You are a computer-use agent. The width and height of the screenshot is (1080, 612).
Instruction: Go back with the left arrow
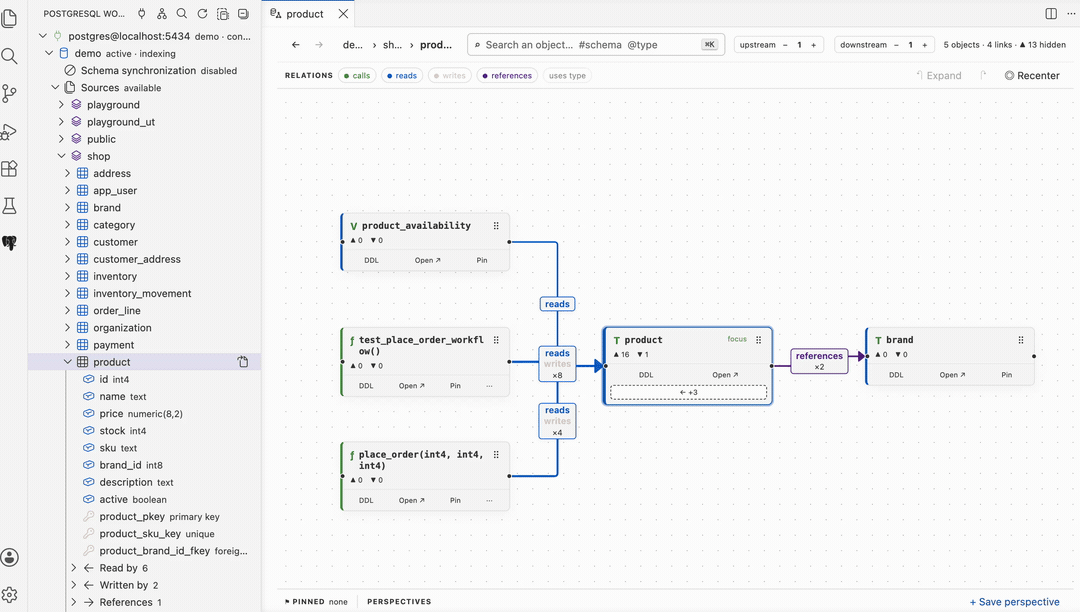coord(295,45)
